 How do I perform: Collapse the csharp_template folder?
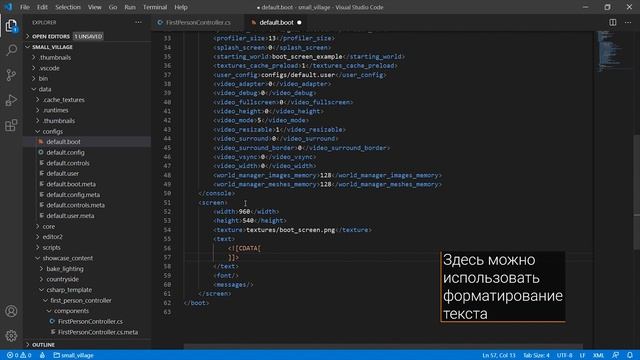tap(69, 290)
